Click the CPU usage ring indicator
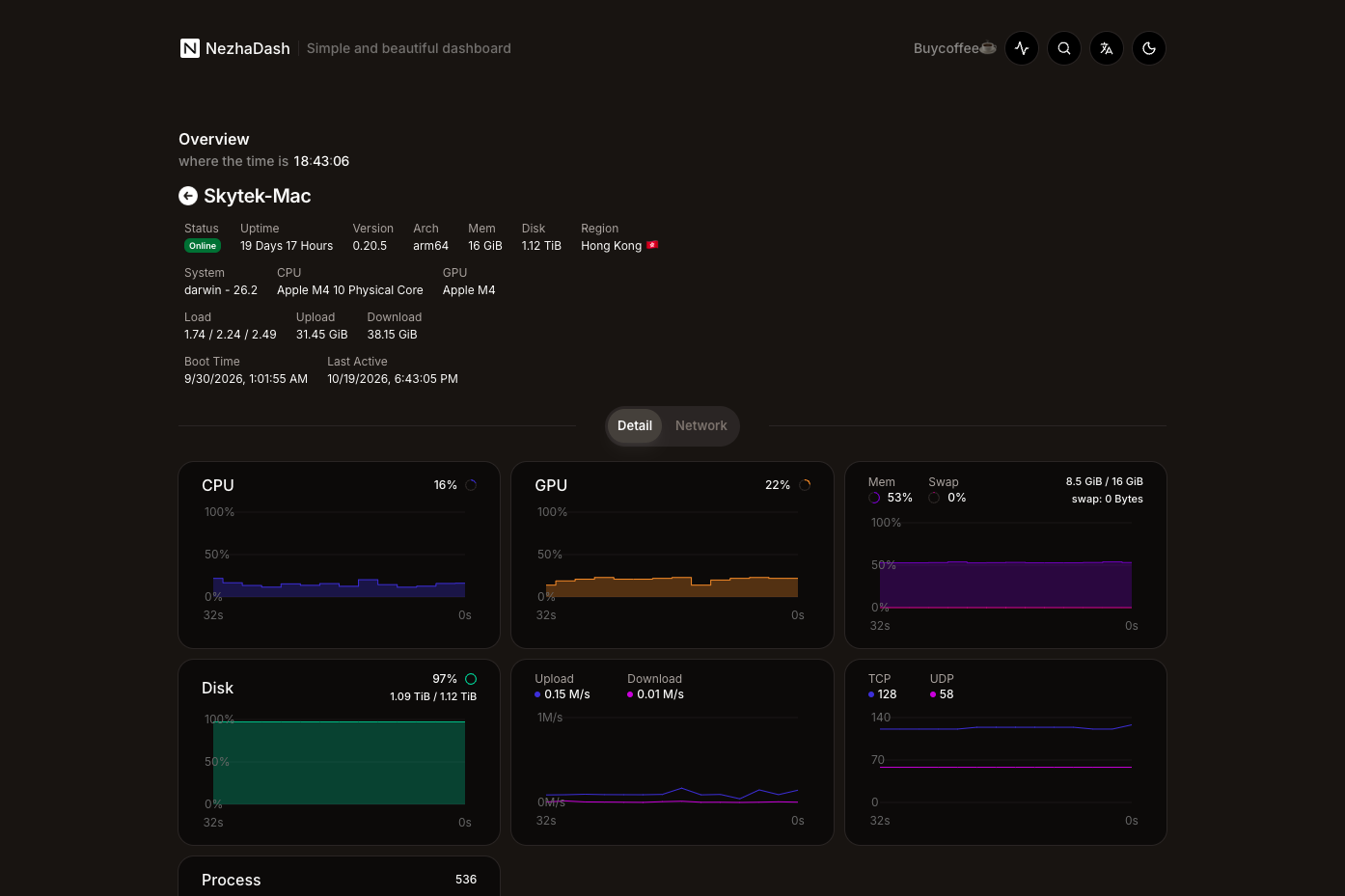Image resolution: width=1345 pixels, height=896 pixels. [x=471, y=485]
